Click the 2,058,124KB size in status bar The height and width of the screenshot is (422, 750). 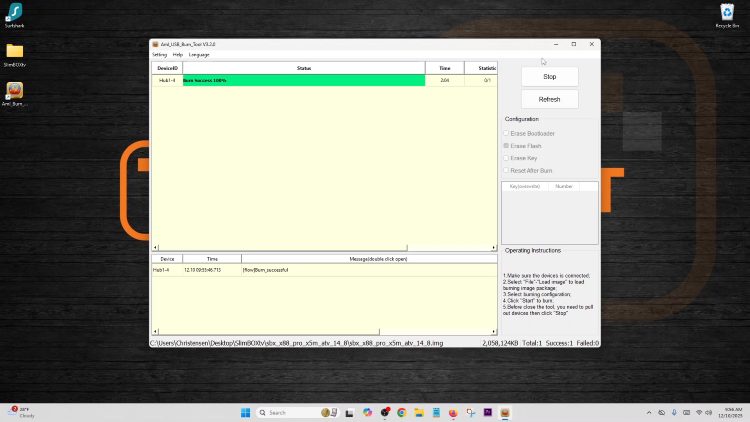[x=500, y=343]
